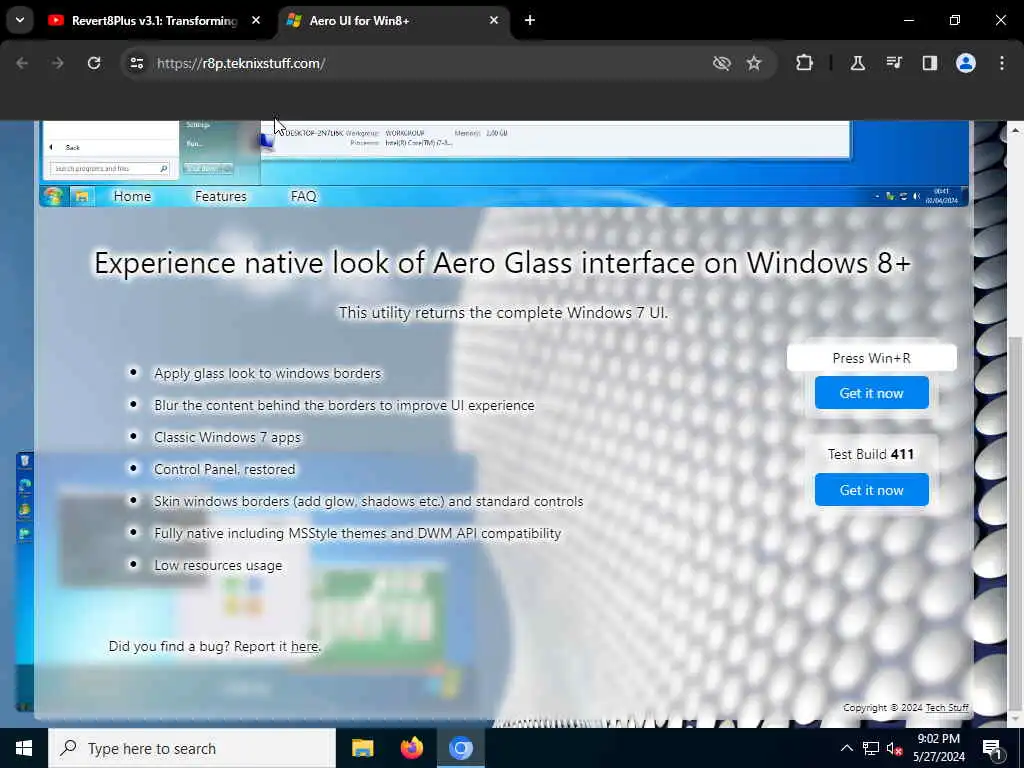Open the bug report 'here' link
Viewport: 1024px width, 768px height.
point(304,647)
